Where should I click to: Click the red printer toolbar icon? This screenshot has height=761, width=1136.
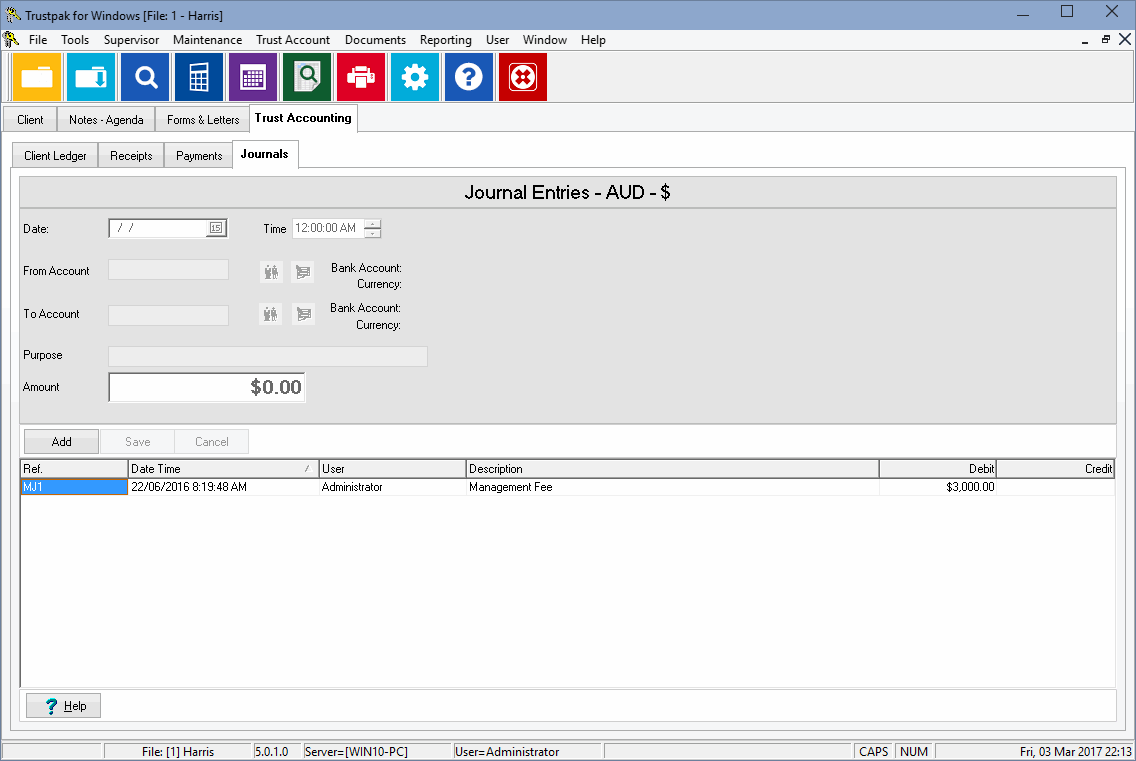point(361,77)
